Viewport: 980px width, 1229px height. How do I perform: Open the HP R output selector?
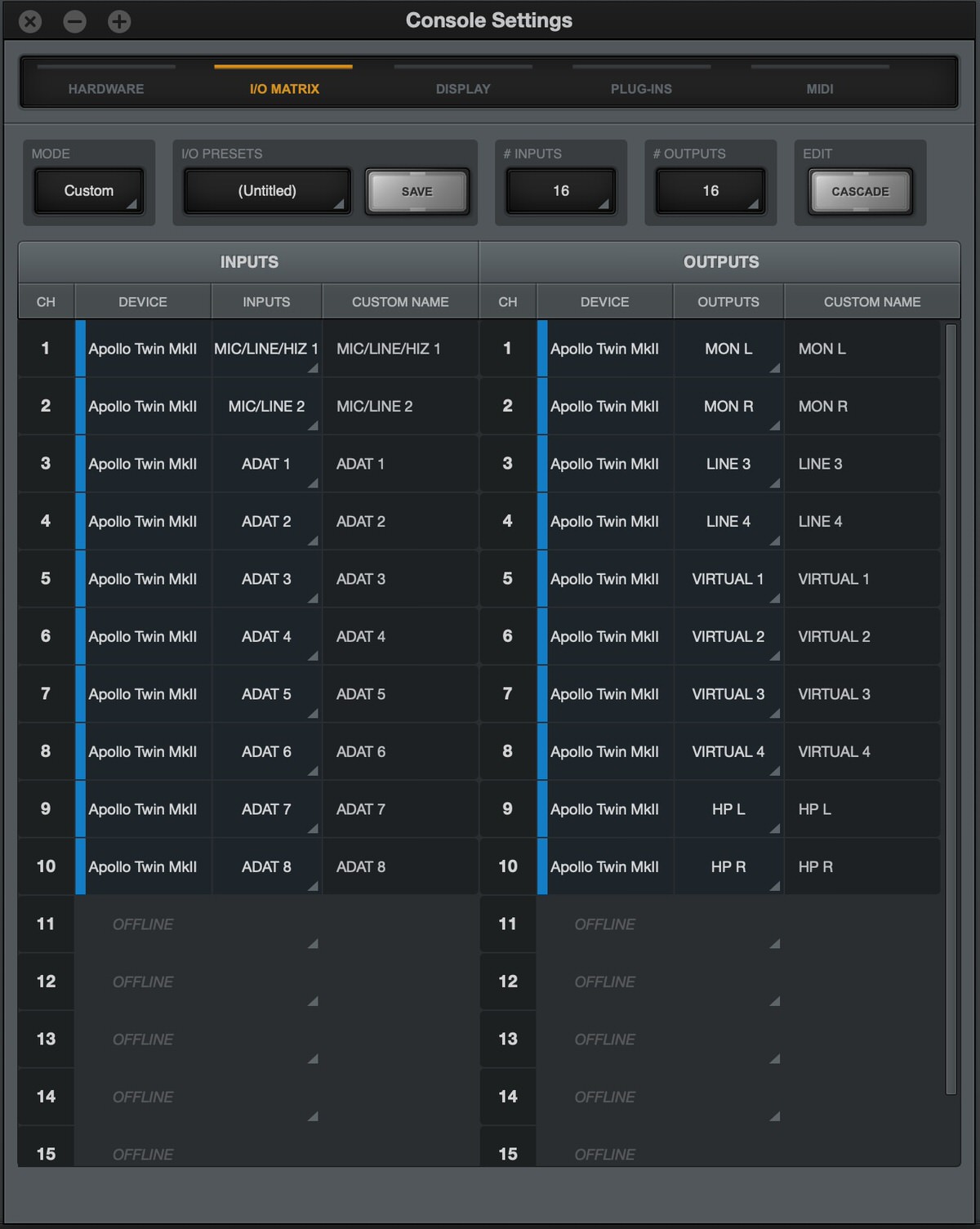point(728,866)
